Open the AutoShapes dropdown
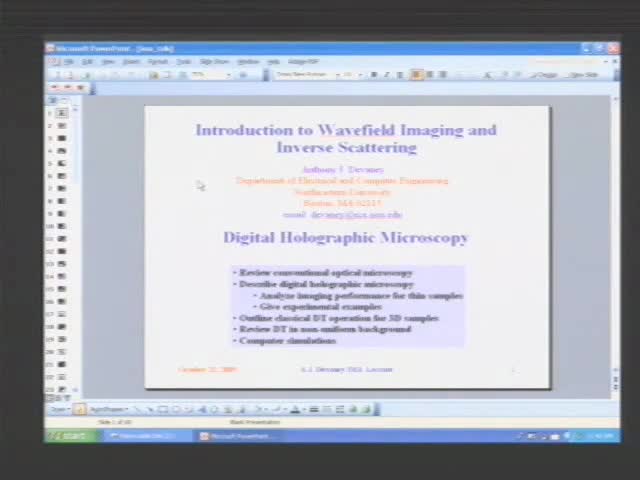 [x=109, y=409]
